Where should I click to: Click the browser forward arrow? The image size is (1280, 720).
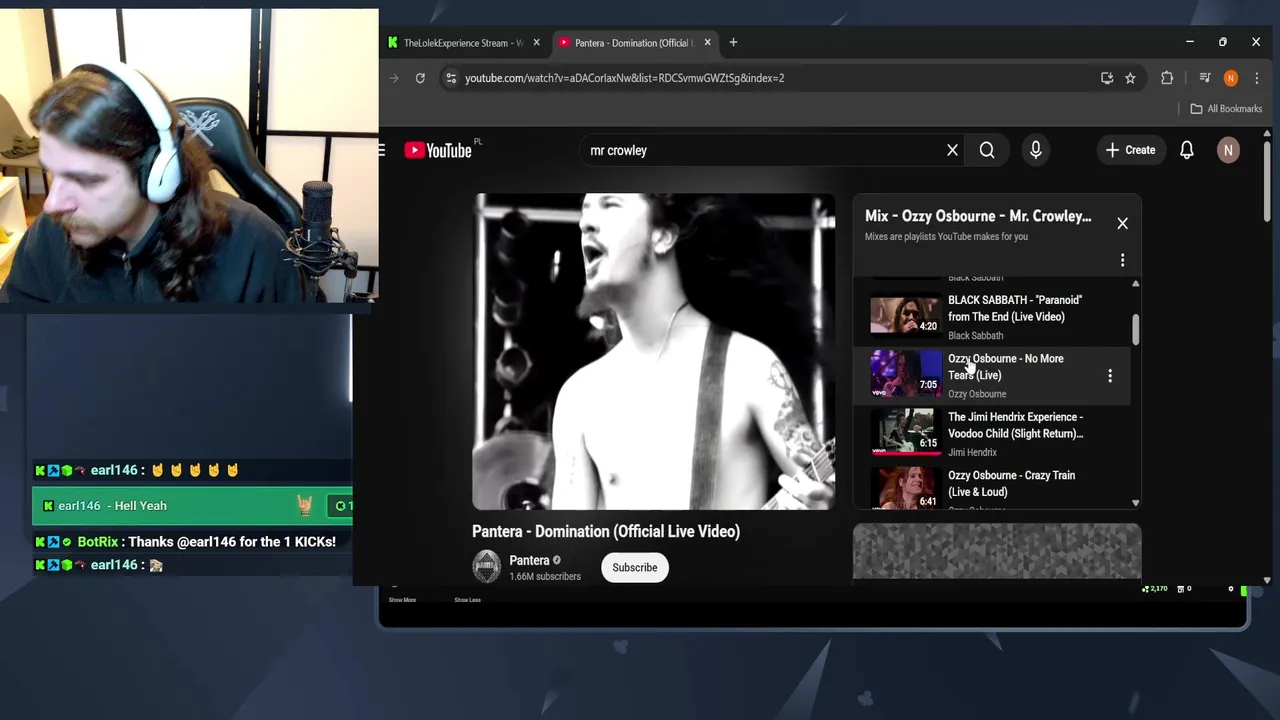(x=394, y=78)
